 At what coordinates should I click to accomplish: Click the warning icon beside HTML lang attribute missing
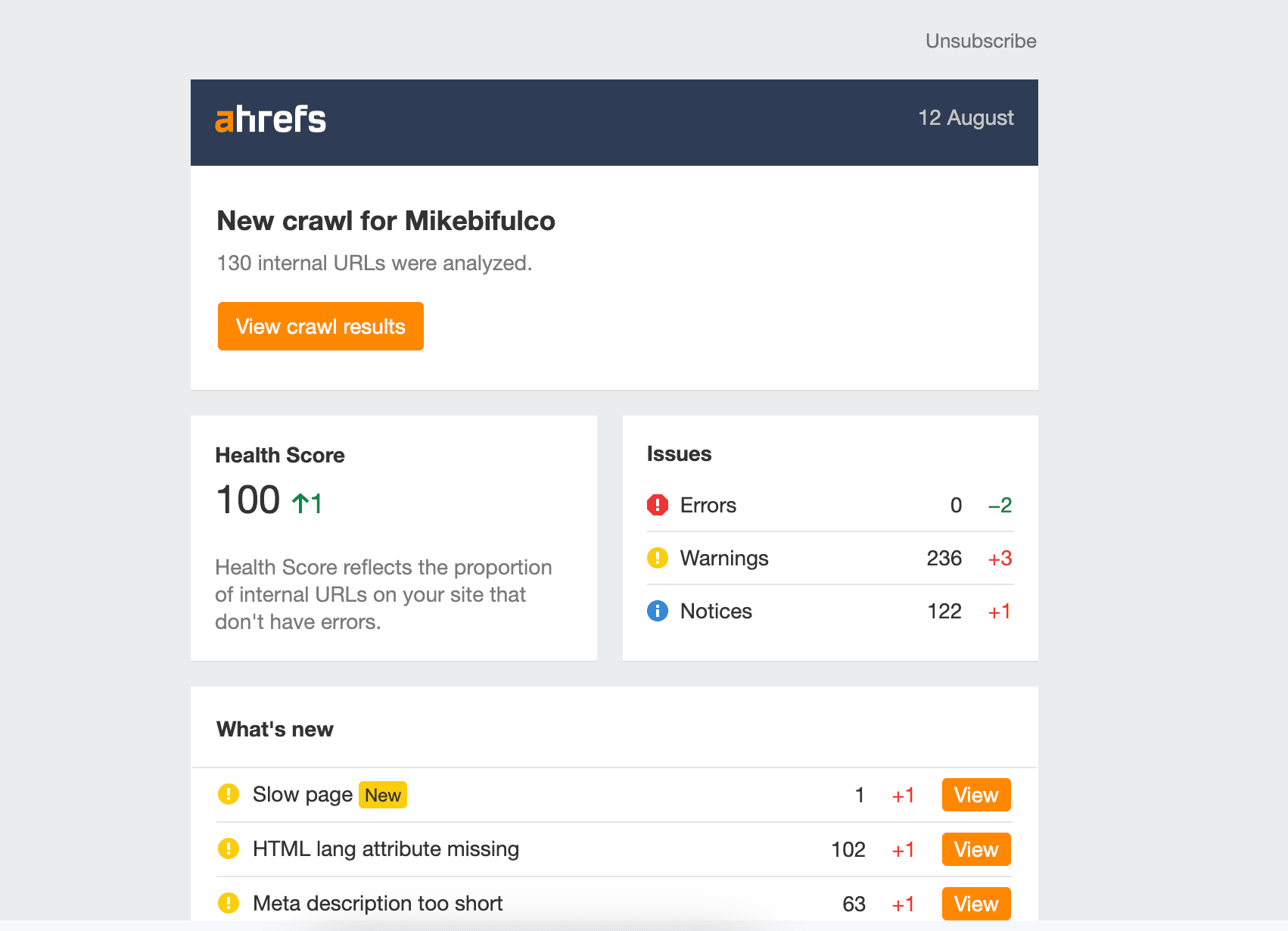[x=228, y=849]
